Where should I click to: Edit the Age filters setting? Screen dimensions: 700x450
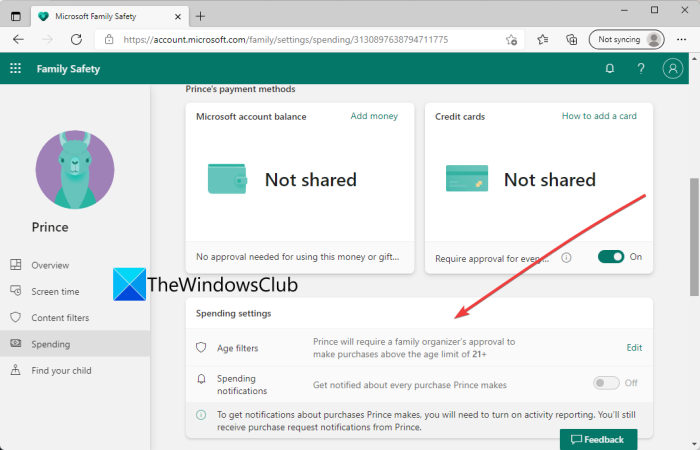pos(634,348)
